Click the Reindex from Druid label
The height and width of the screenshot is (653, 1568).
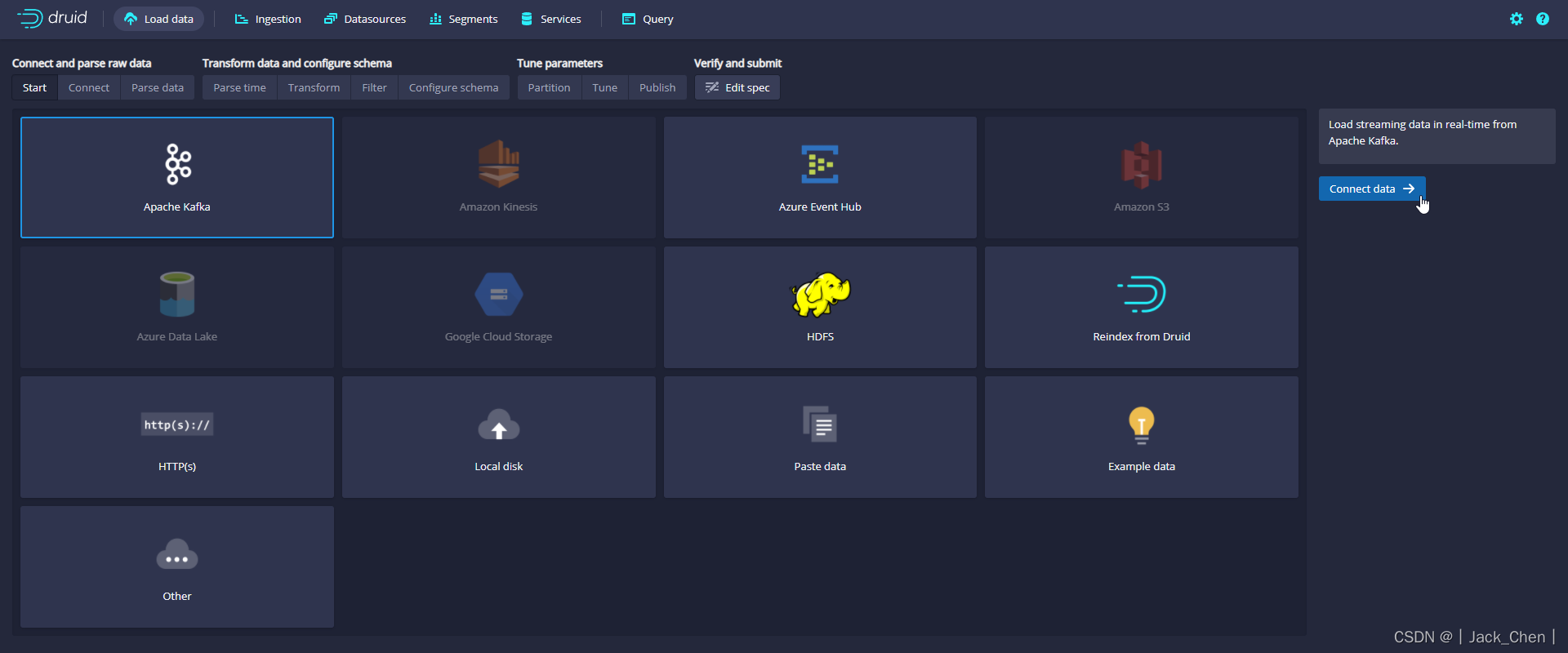coord(1142,336)
